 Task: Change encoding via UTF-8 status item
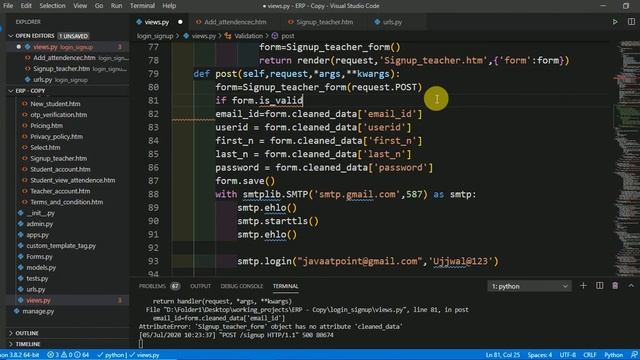pyautogui.click(x=567, y=355)
